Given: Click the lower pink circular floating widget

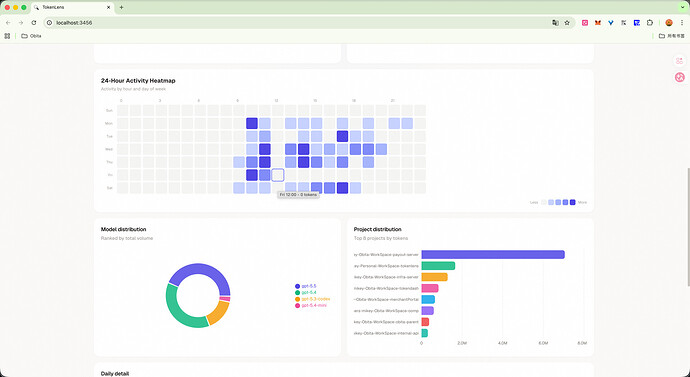Looking at the screenshot, I should click(x=680, y=77).
